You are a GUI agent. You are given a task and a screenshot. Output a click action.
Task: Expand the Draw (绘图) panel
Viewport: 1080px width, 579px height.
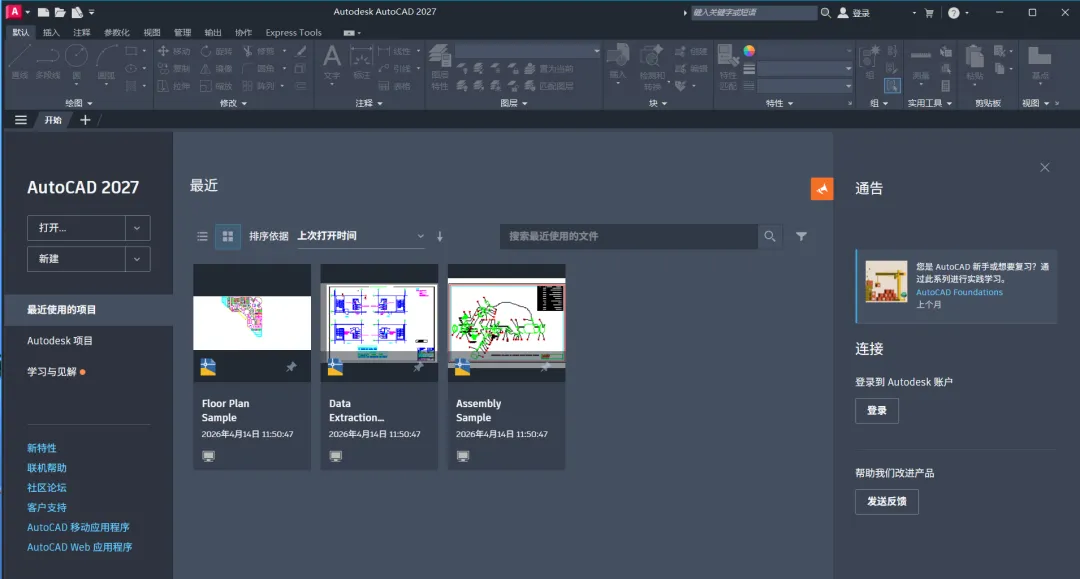(x=79, y=103)
